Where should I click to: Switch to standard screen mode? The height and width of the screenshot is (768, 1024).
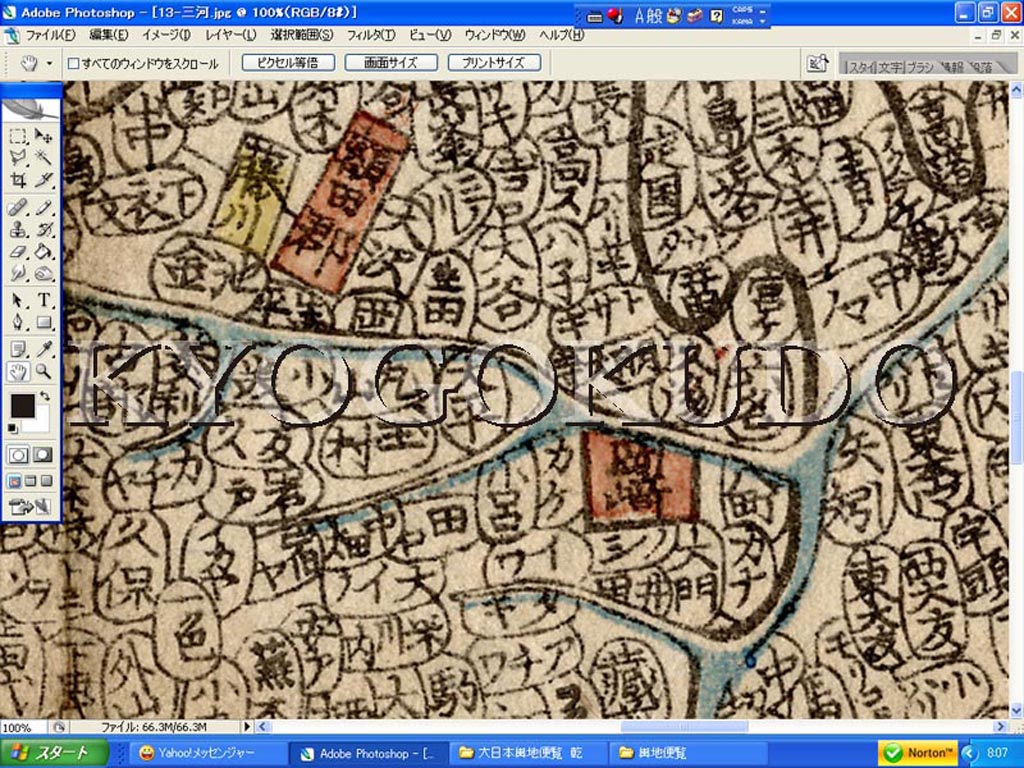point(14,481)
